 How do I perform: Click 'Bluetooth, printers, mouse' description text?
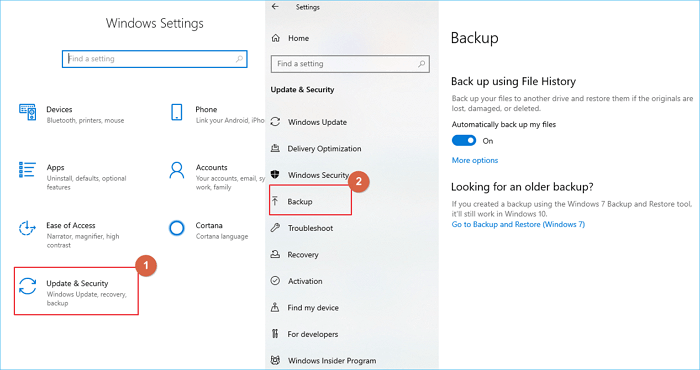(x=85, y=121)
